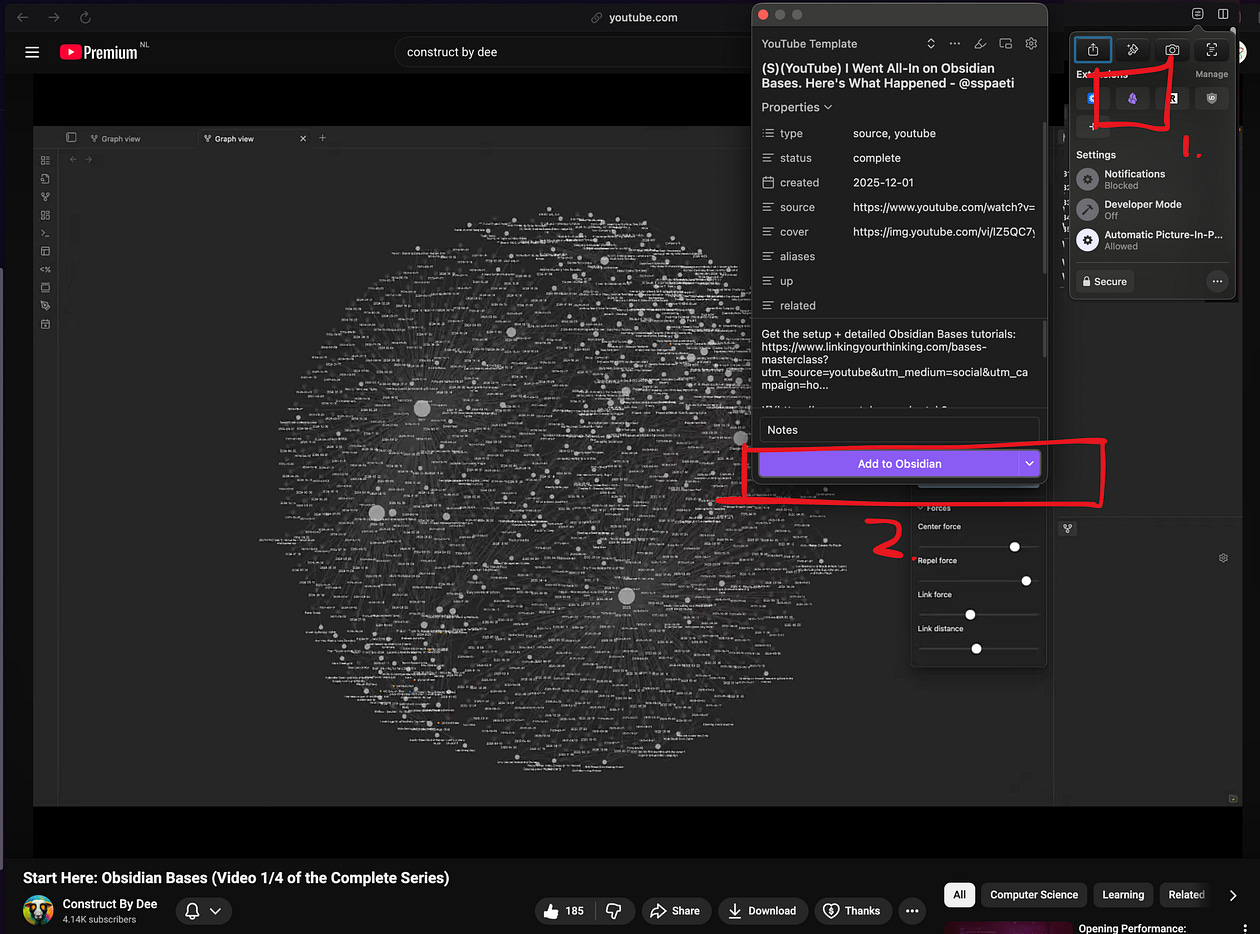The height and width of the screenshot is (934, 1260).
Task: Click the templater '<%' ribbon icon
Action: tap(45, 269)
